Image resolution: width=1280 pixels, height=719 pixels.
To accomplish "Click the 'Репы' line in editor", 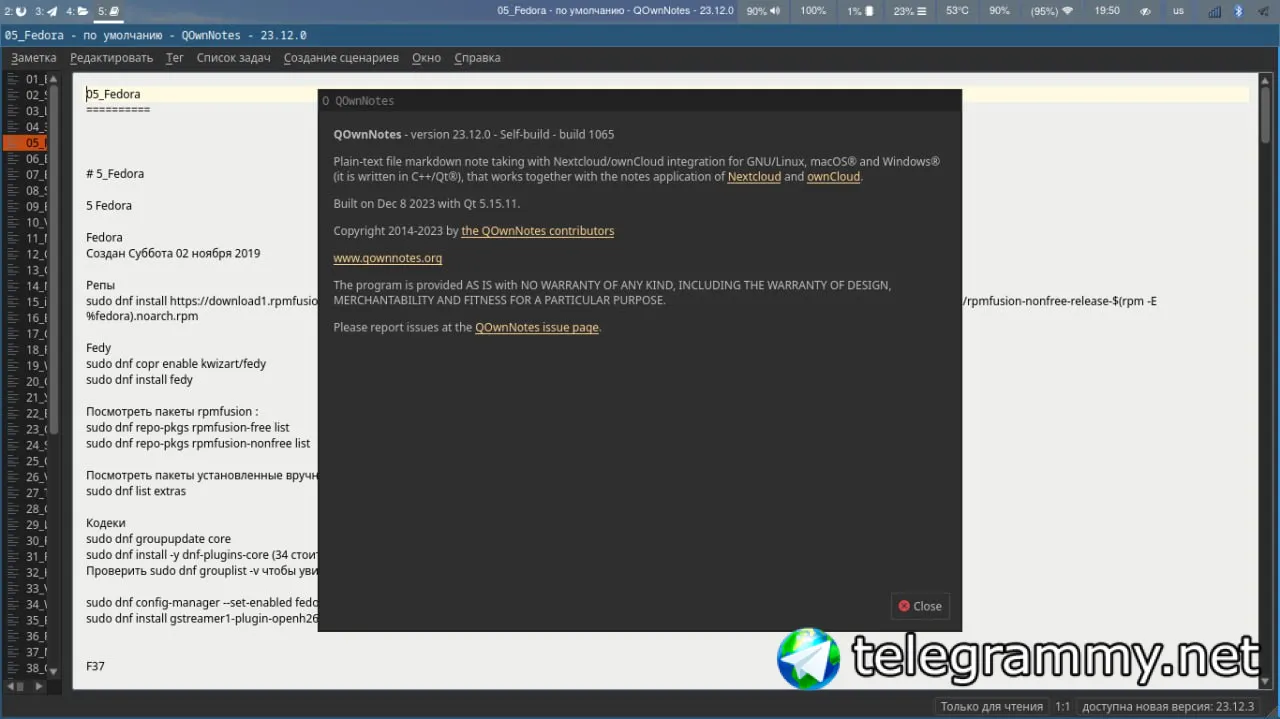I will (100, 285).
